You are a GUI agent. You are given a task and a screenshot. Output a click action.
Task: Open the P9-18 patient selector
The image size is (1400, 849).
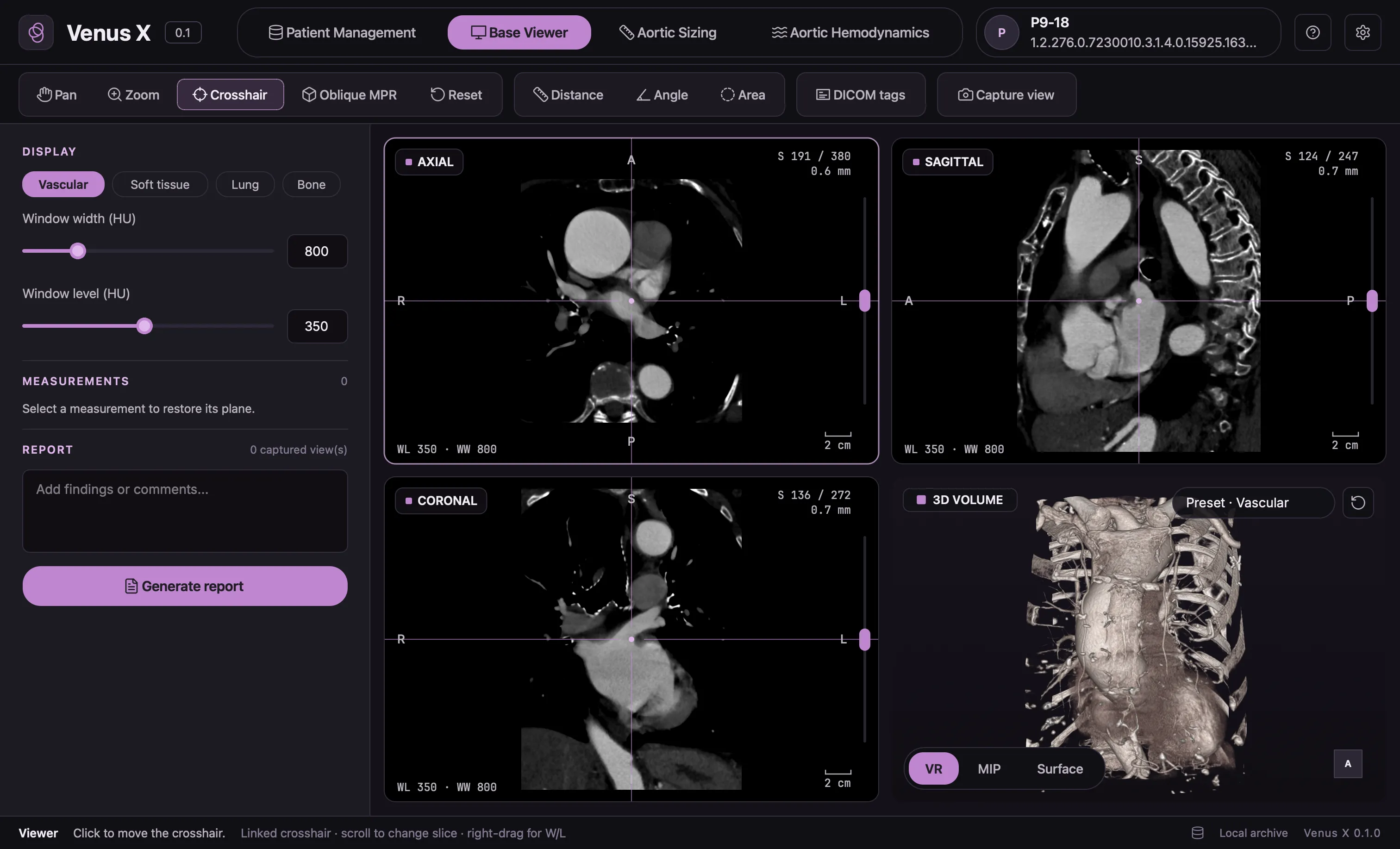1128,32
